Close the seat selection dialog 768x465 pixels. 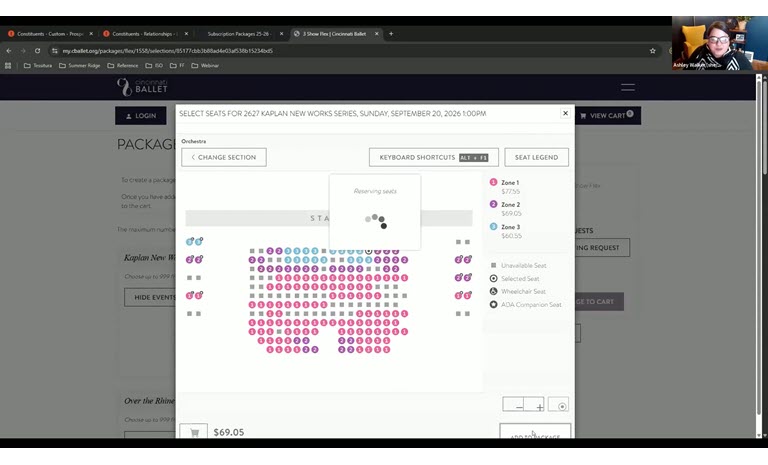point(565,113)
